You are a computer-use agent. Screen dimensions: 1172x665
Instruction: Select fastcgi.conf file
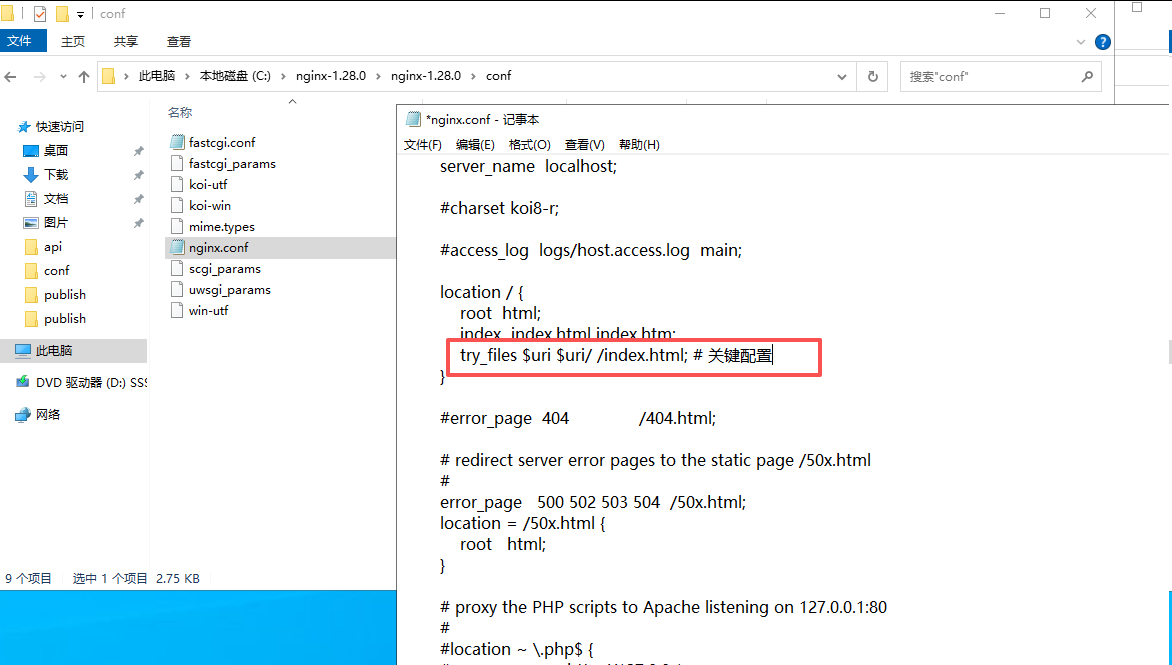[x=222, y=142]
